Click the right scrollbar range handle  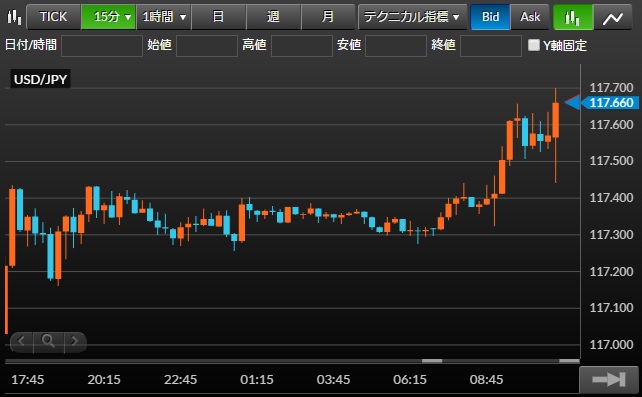569,361
